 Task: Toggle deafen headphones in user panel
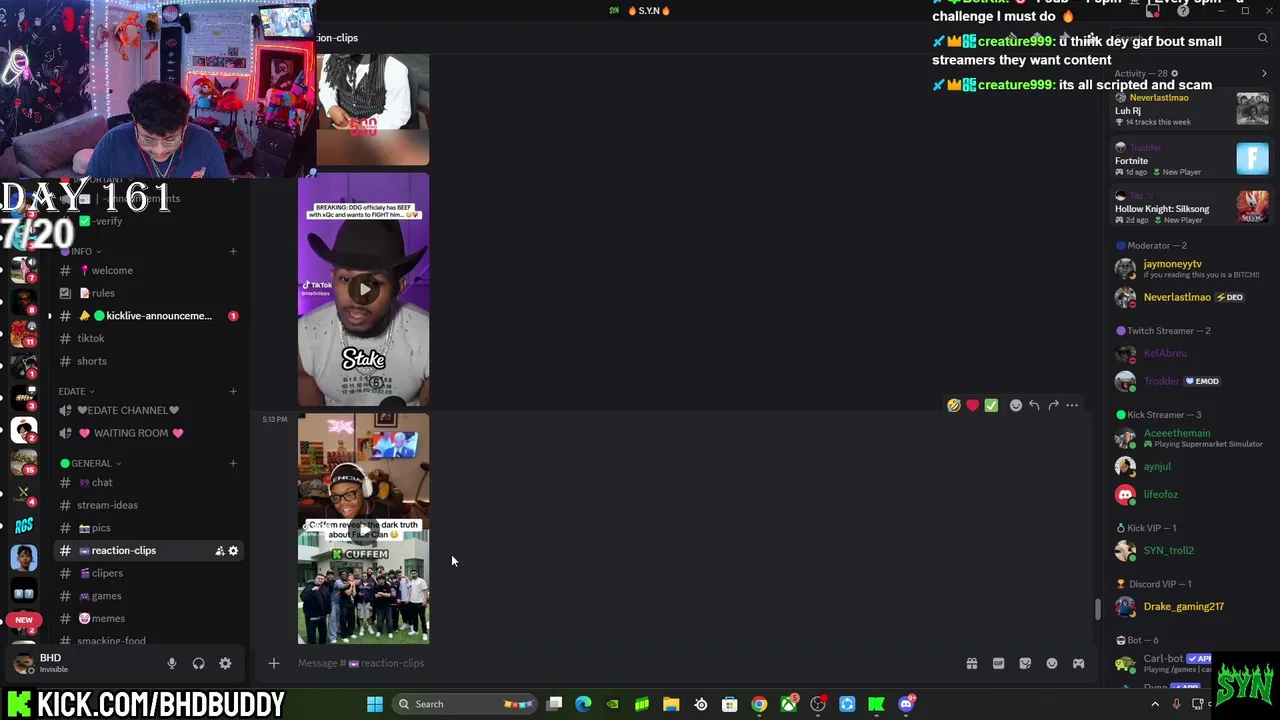coord(198,663)
